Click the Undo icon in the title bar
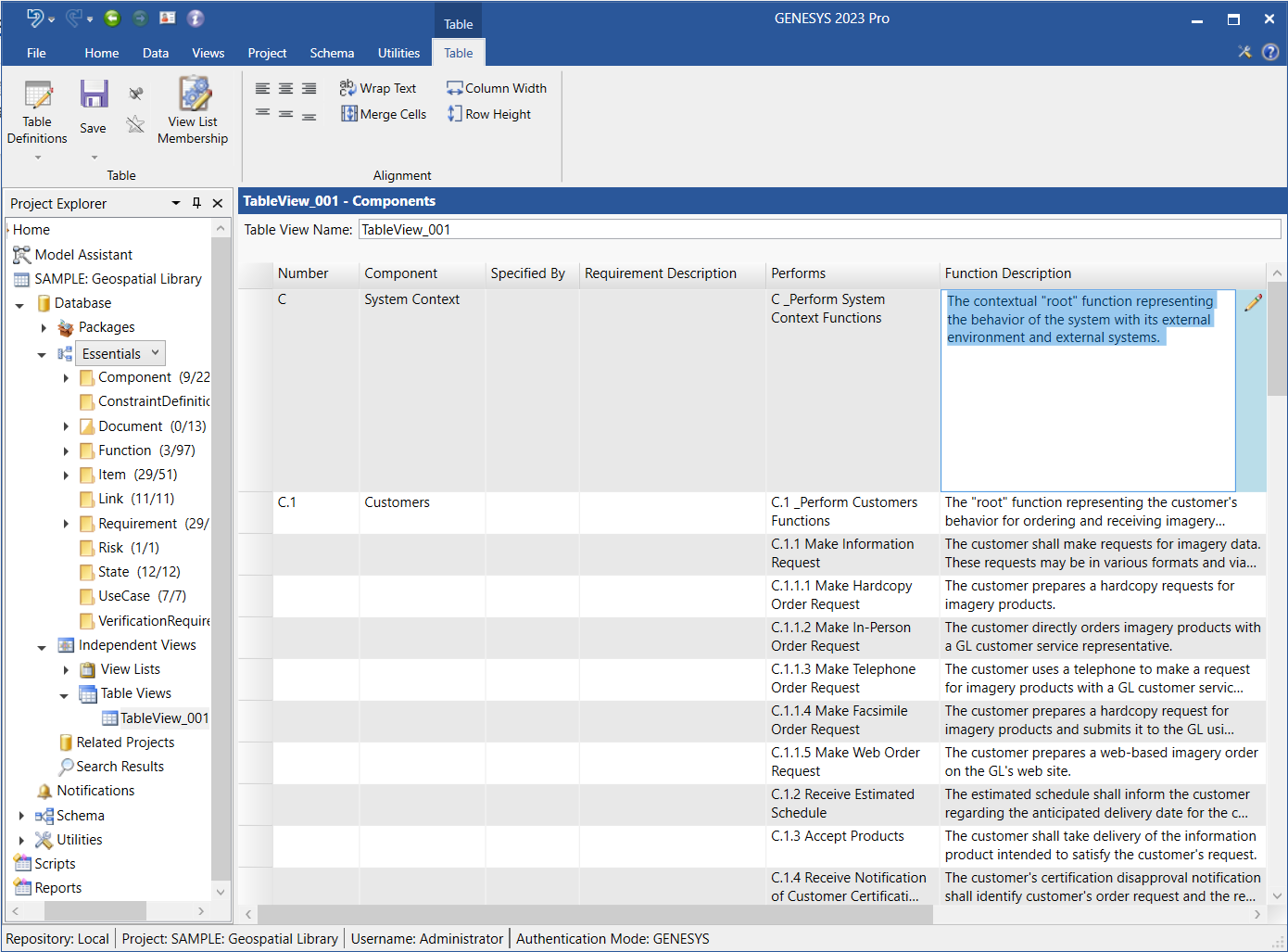The height and width of the screenshot is (952, 1288). 34,18
